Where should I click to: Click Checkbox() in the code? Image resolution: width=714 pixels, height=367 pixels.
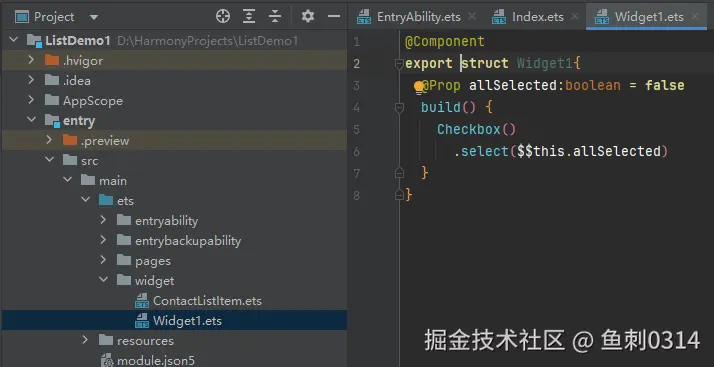(x=477, y=129)
